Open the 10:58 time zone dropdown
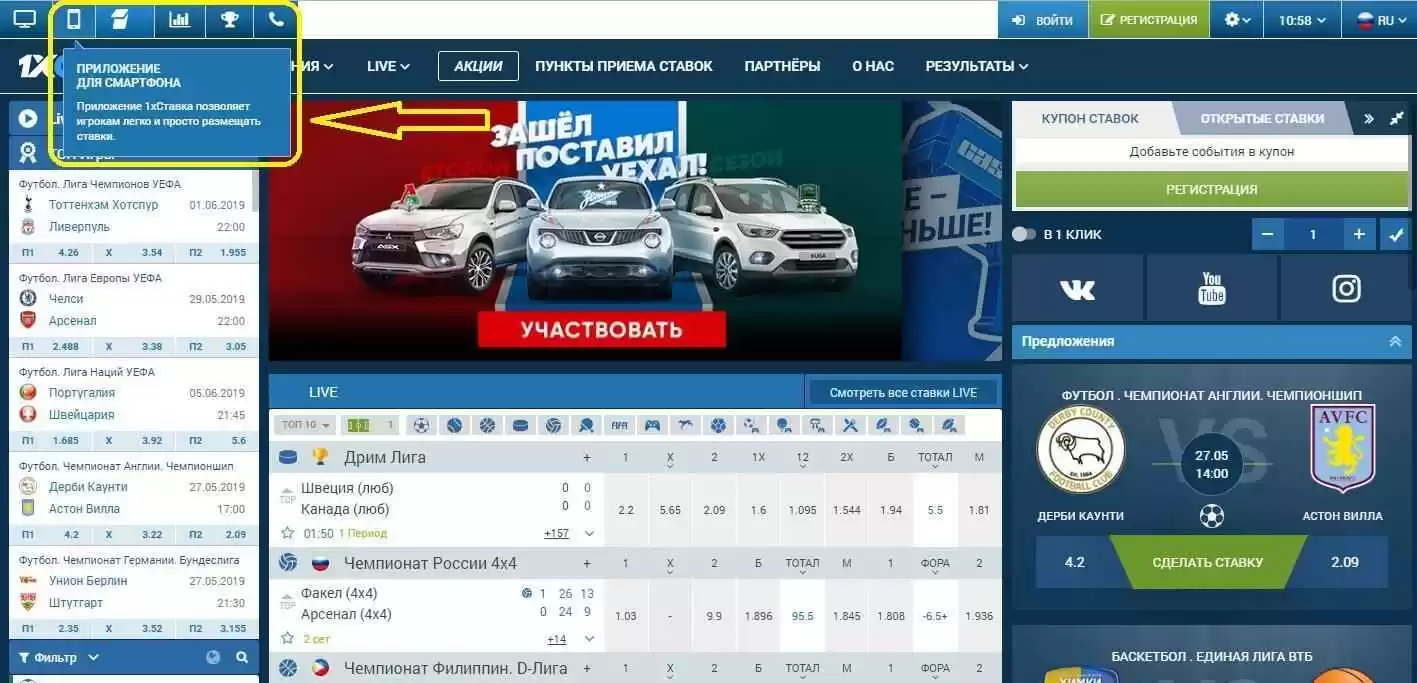The height and width of the screenshot is (683, 1417). tap(1301, 20)
